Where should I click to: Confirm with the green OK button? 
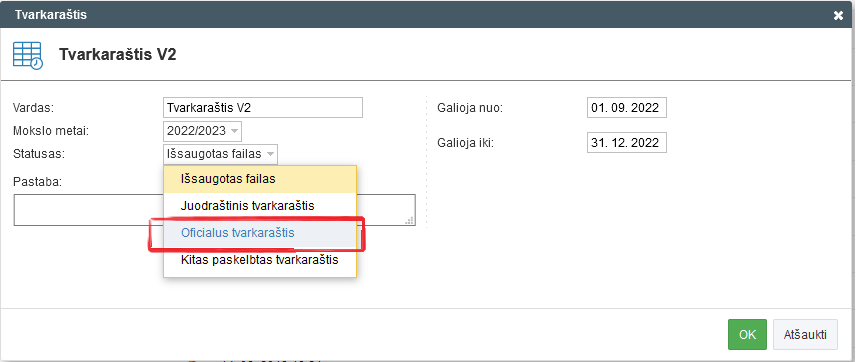tap(747, 334)
